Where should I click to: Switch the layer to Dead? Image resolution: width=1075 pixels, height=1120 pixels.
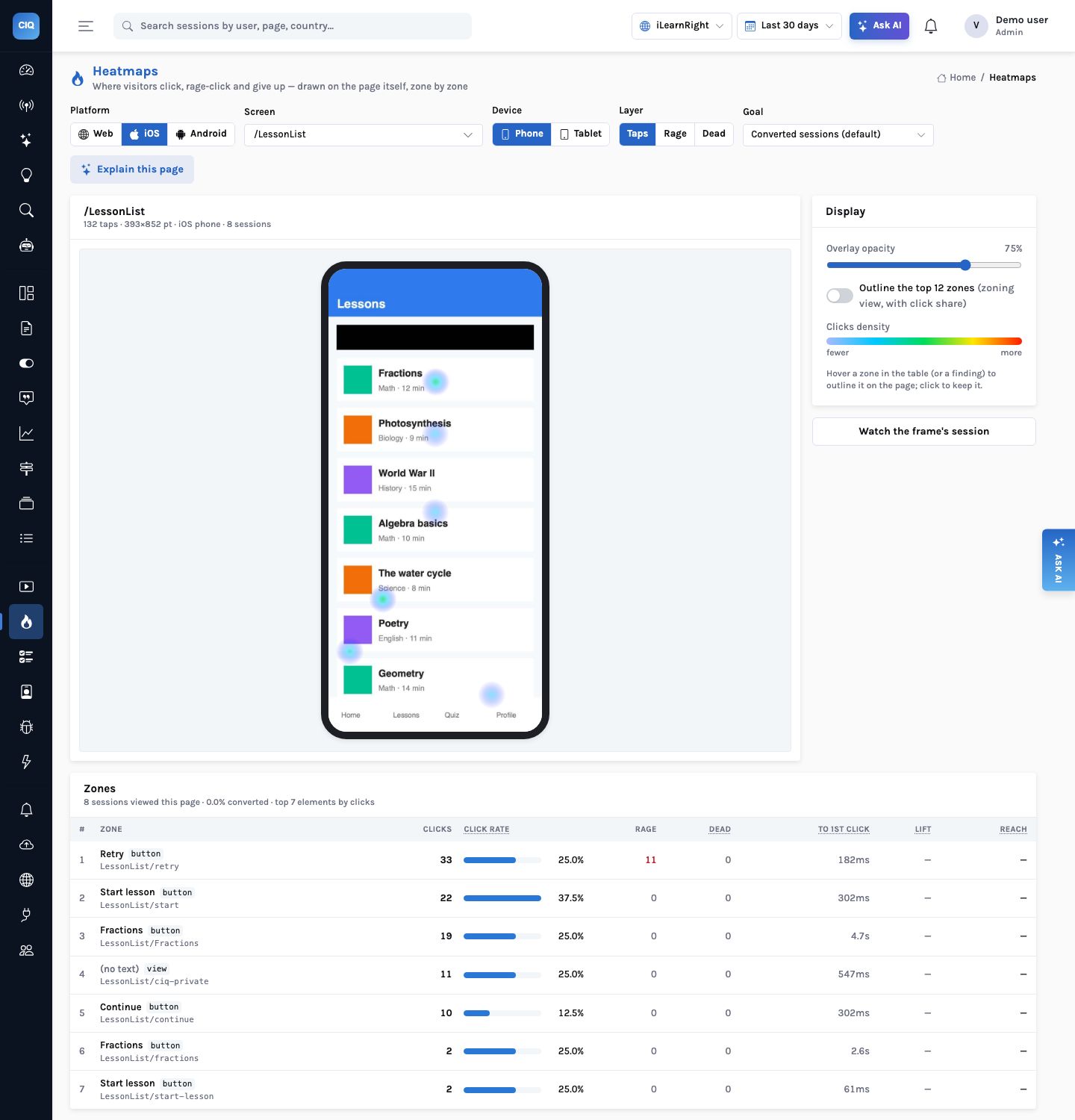coord(714,134)
